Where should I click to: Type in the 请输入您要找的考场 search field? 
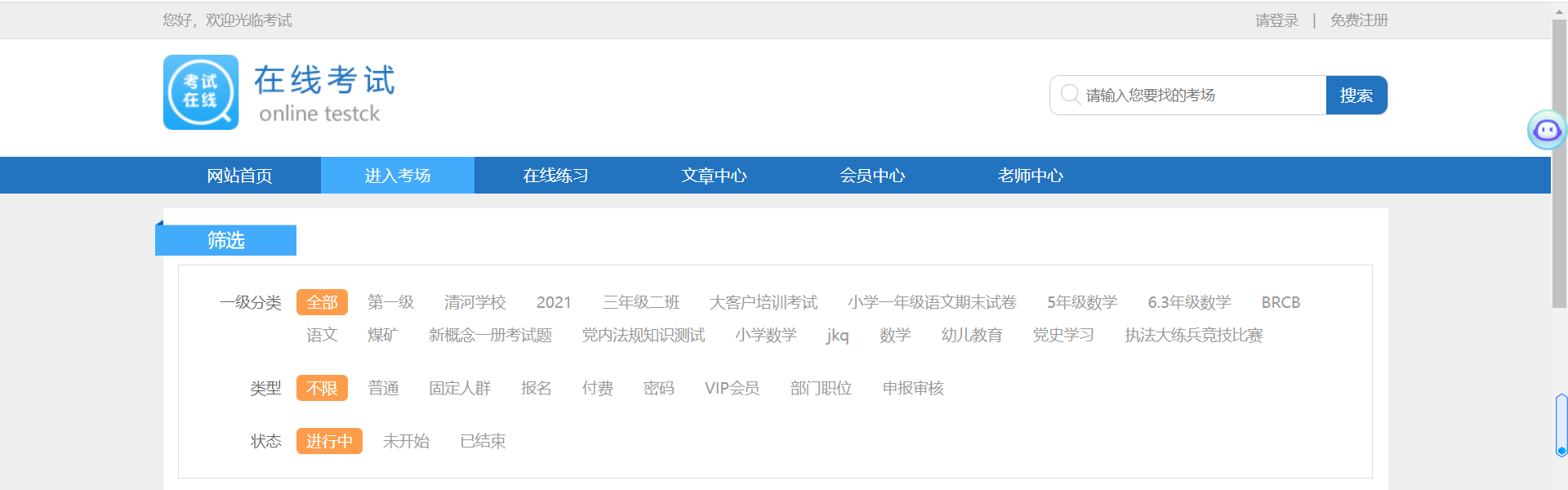pyautogui.click(x=1200, y=96)
